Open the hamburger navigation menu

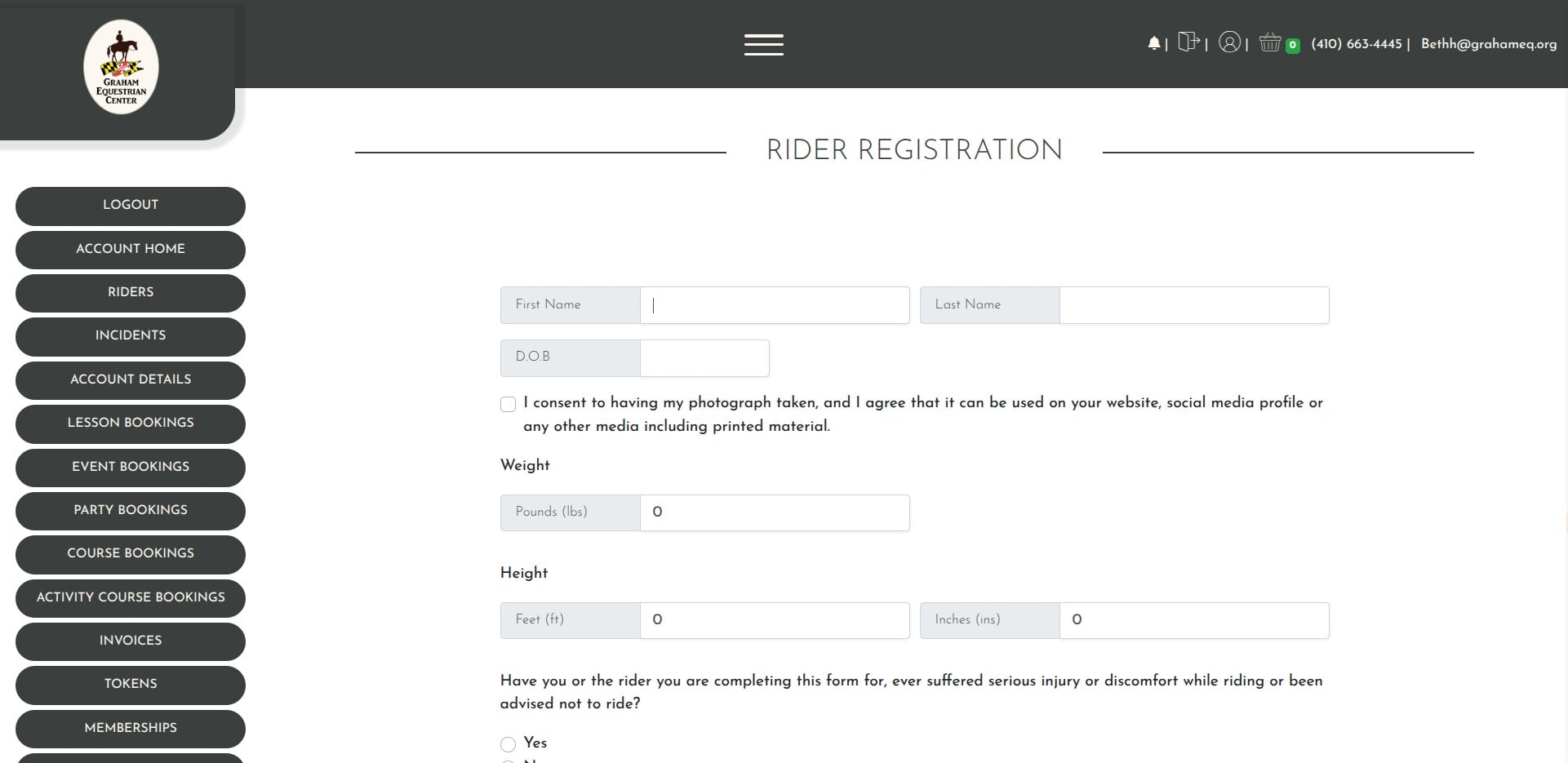click(x=763, y=45)
